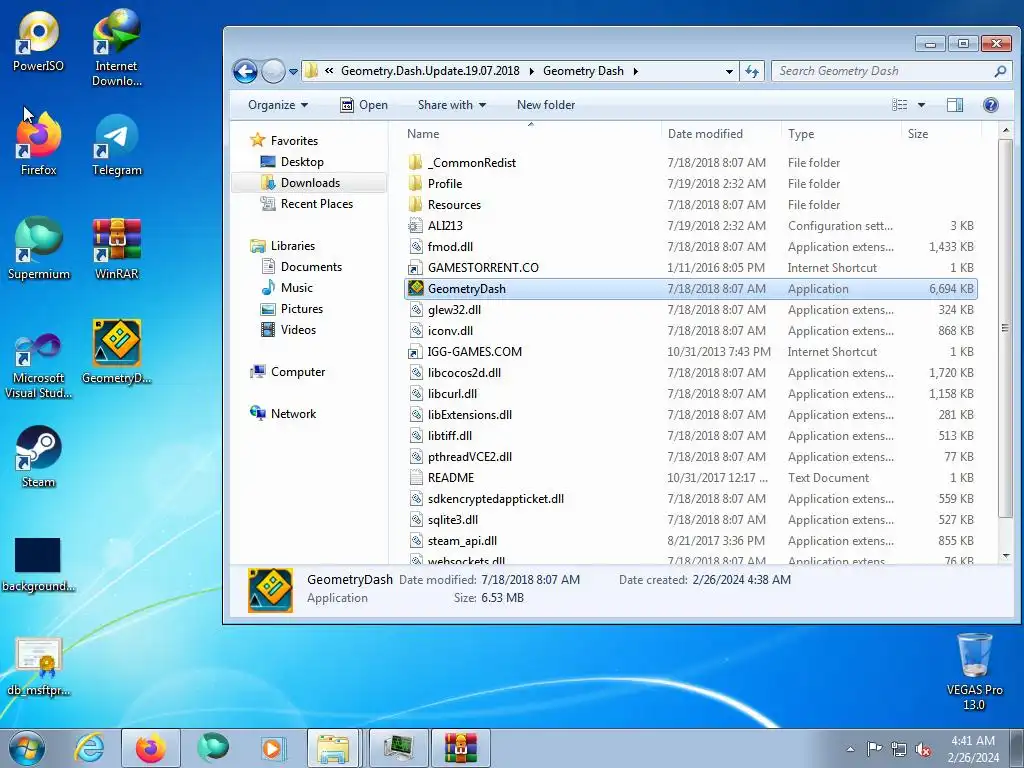Click the New folder button

(546, 104)
